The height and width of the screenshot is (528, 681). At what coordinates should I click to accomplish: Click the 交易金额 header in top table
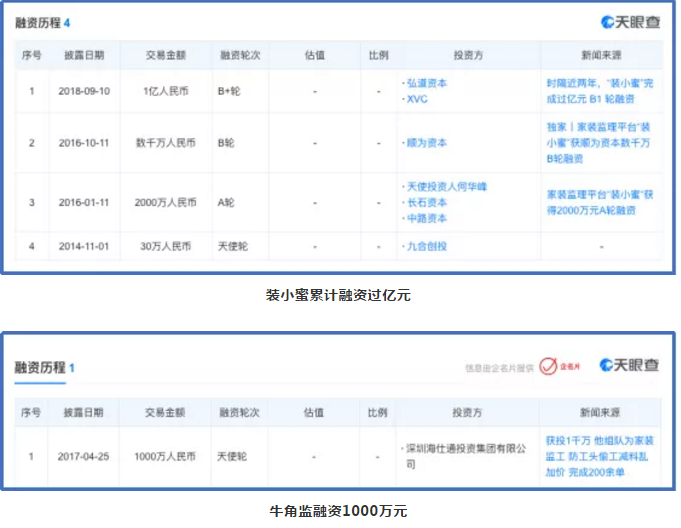click(165, 55)
